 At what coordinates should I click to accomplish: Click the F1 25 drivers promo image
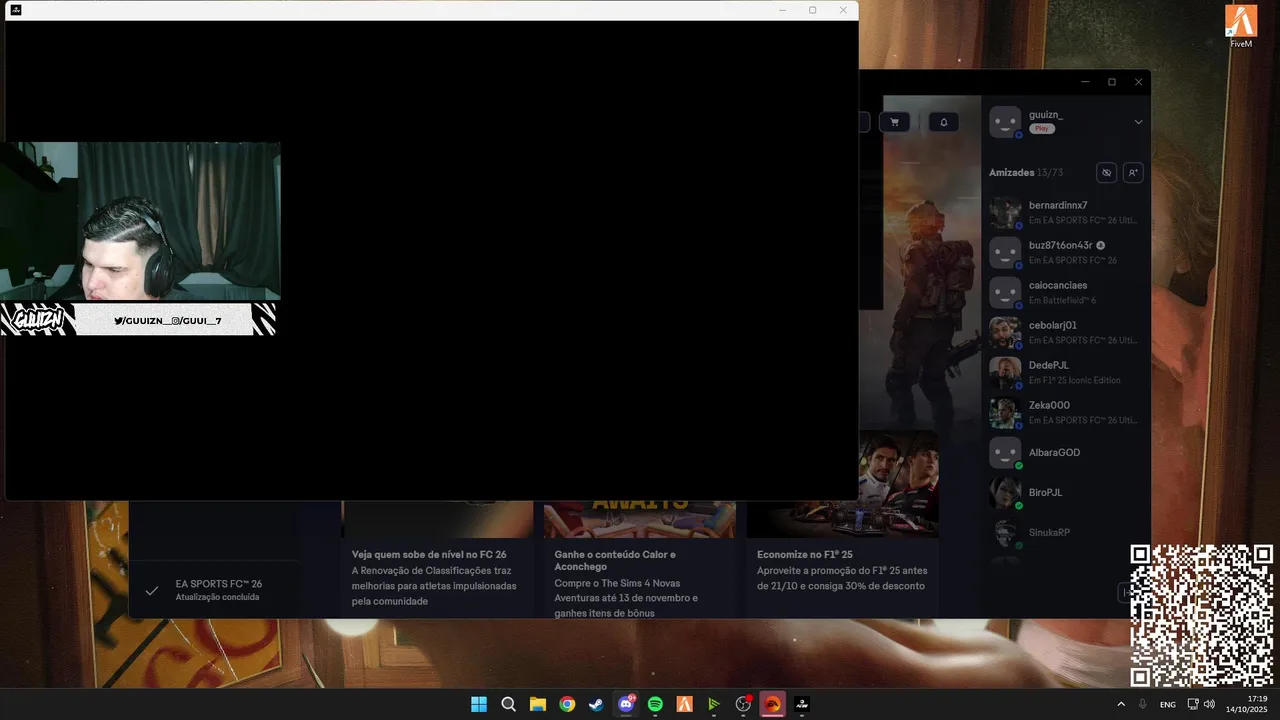point(898,484)
